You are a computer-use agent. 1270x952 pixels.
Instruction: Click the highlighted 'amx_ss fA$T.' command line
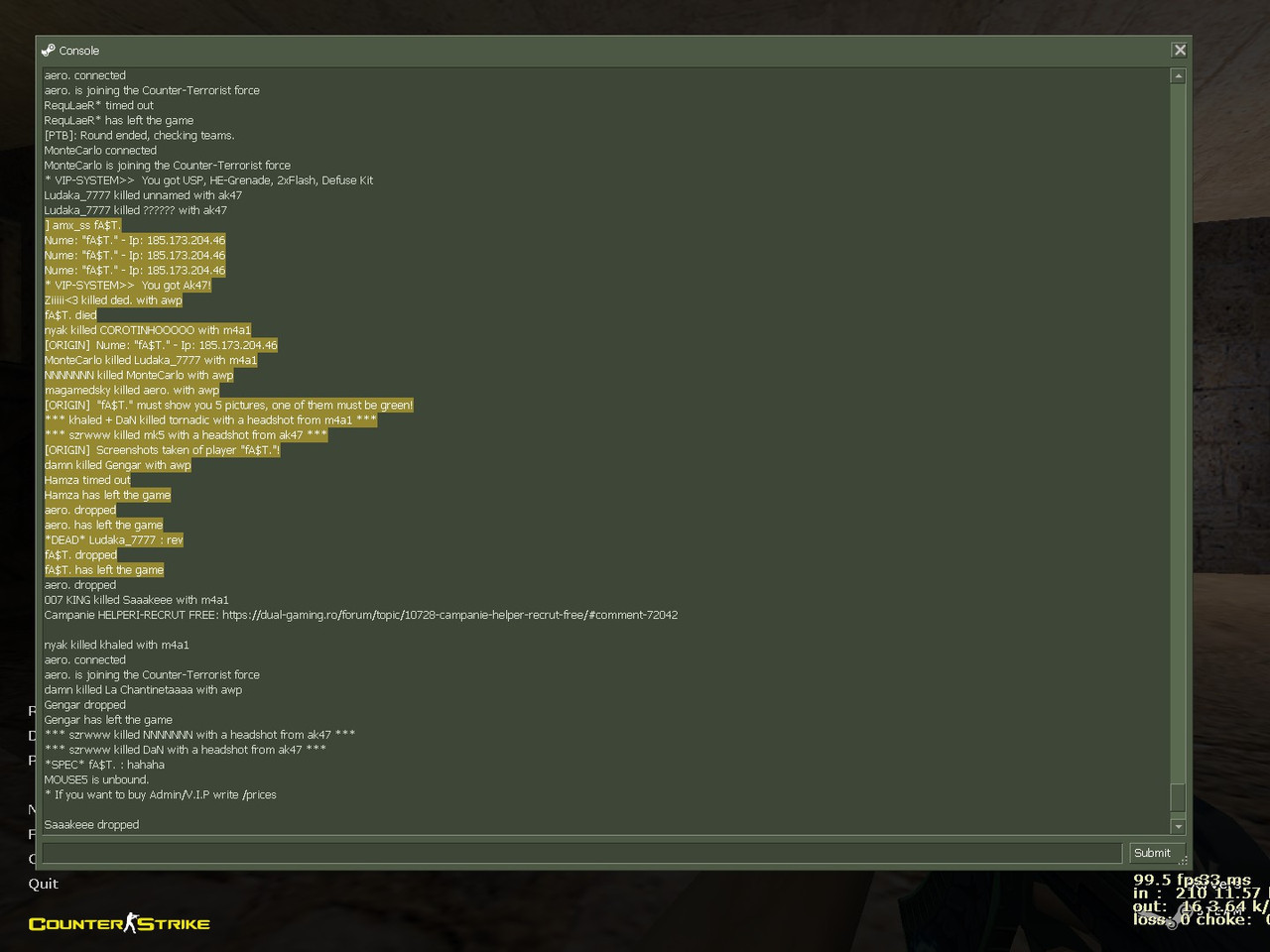point(82,225)
